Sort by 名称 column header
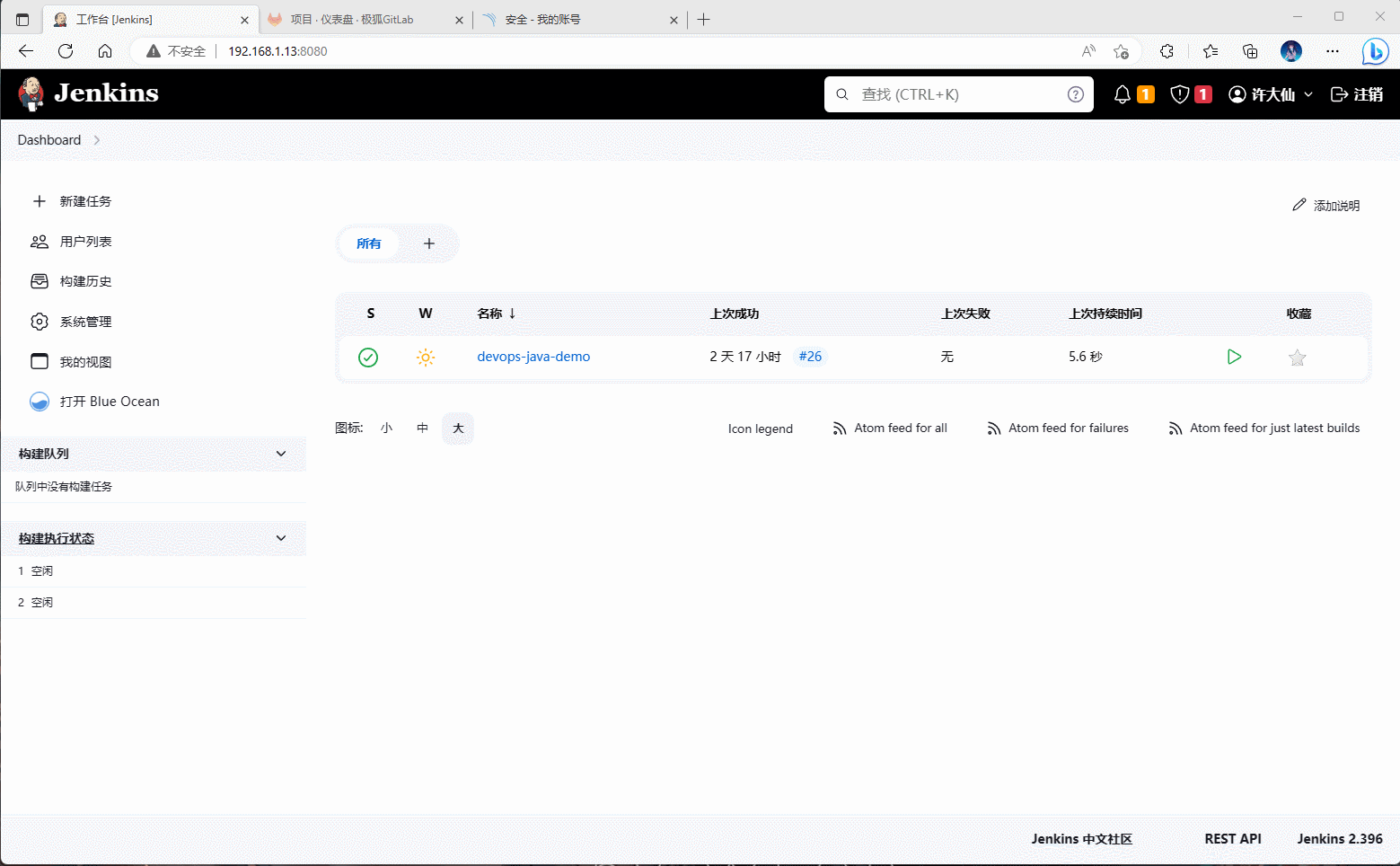Screen dimensions: 1400x866 (497, 314)
